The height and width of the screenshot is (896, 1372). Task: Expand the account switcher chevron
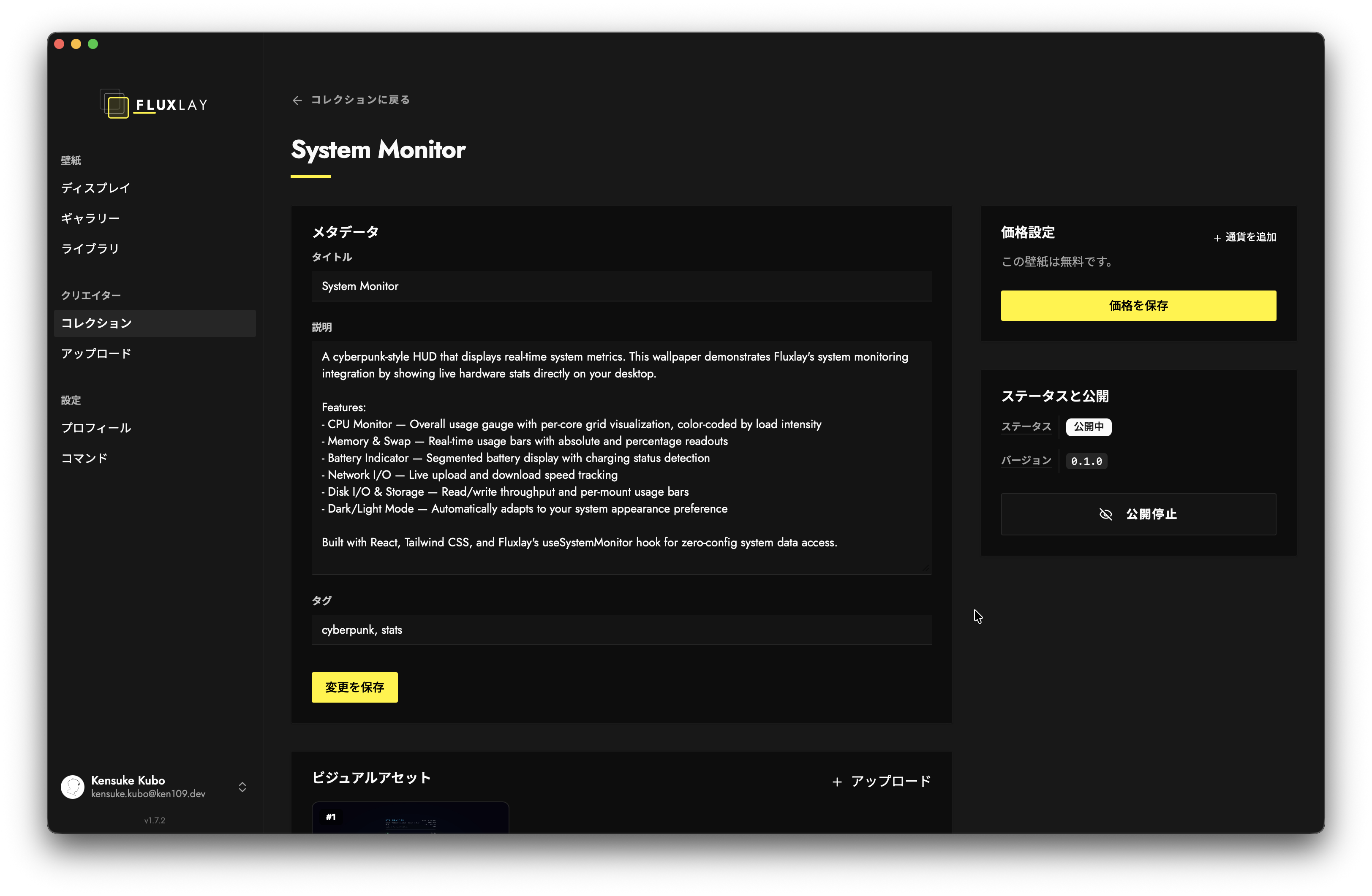click(242, 787)
